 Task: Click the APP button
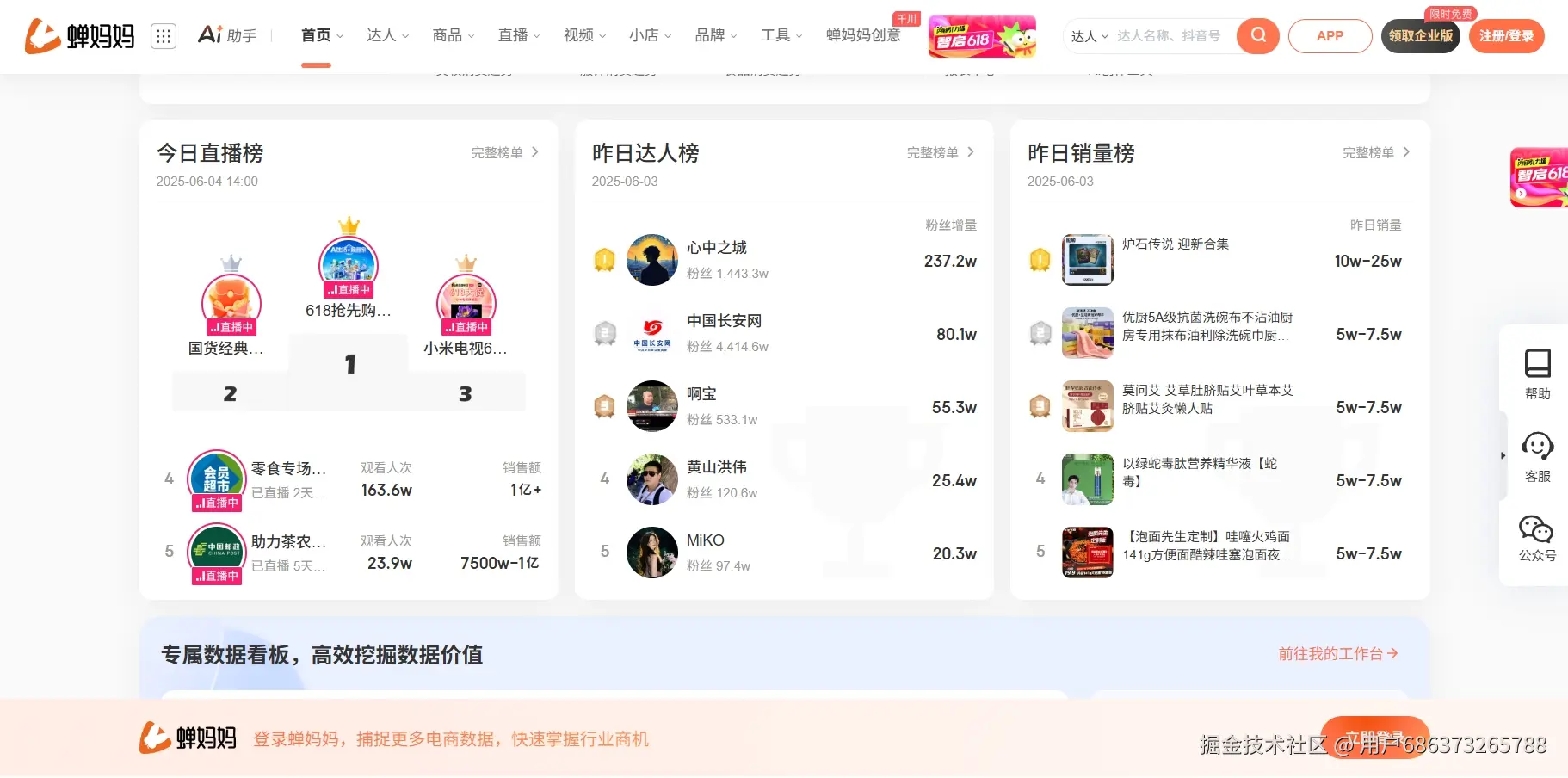[1330, 36]
